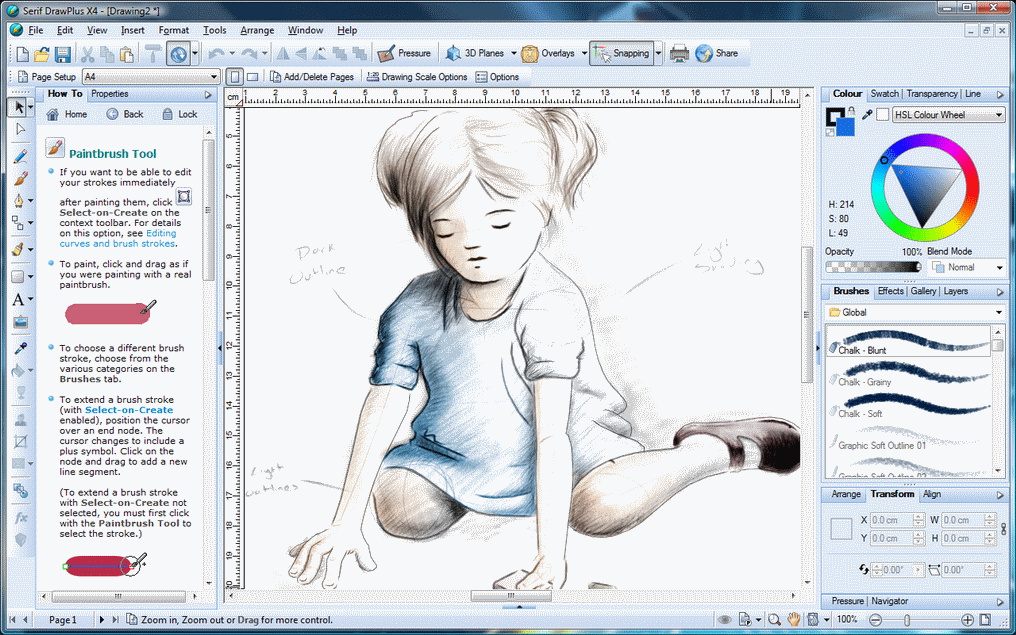
Task: Activate the Pointer tool
Action: [18, 106]
